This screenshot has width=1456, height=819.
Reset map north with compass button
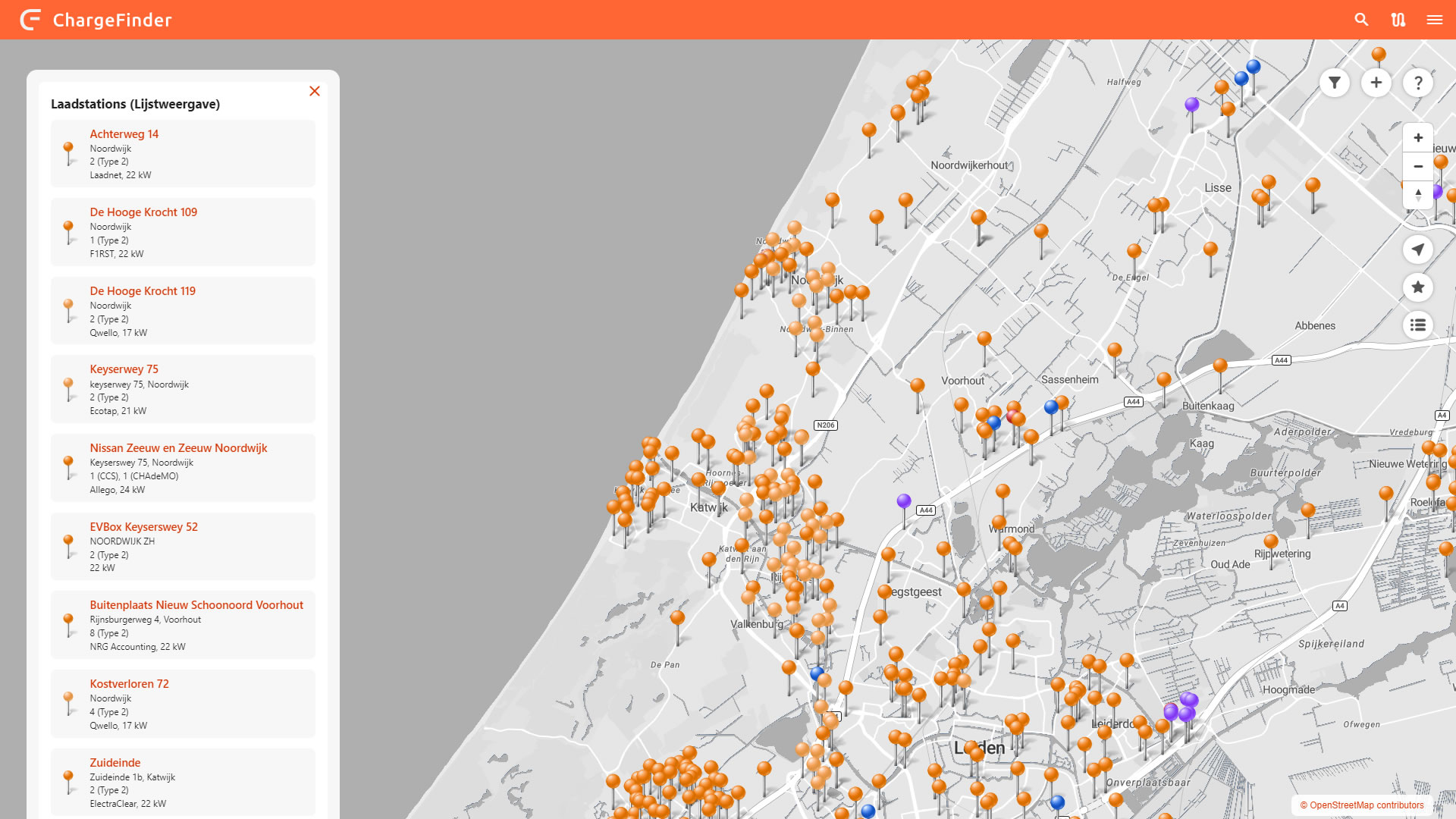coord(1417,194)
